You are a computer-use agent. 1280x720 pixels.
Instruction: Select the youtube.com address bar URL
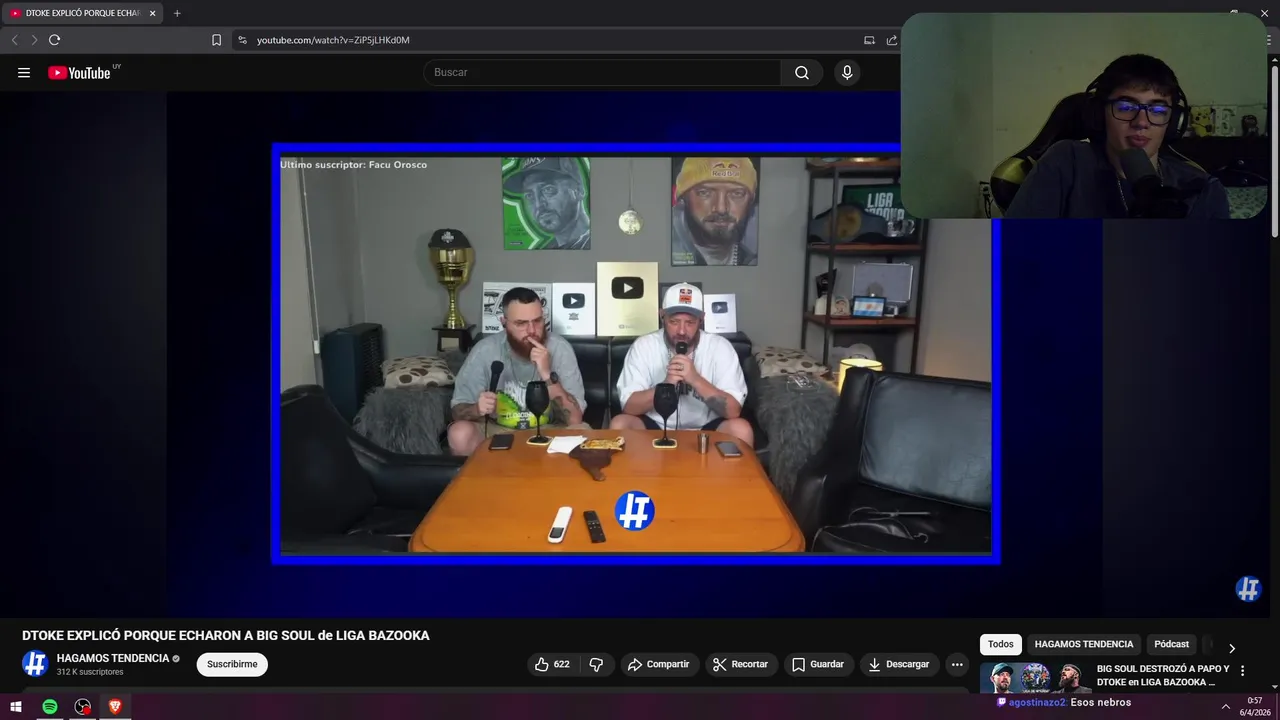333,40
